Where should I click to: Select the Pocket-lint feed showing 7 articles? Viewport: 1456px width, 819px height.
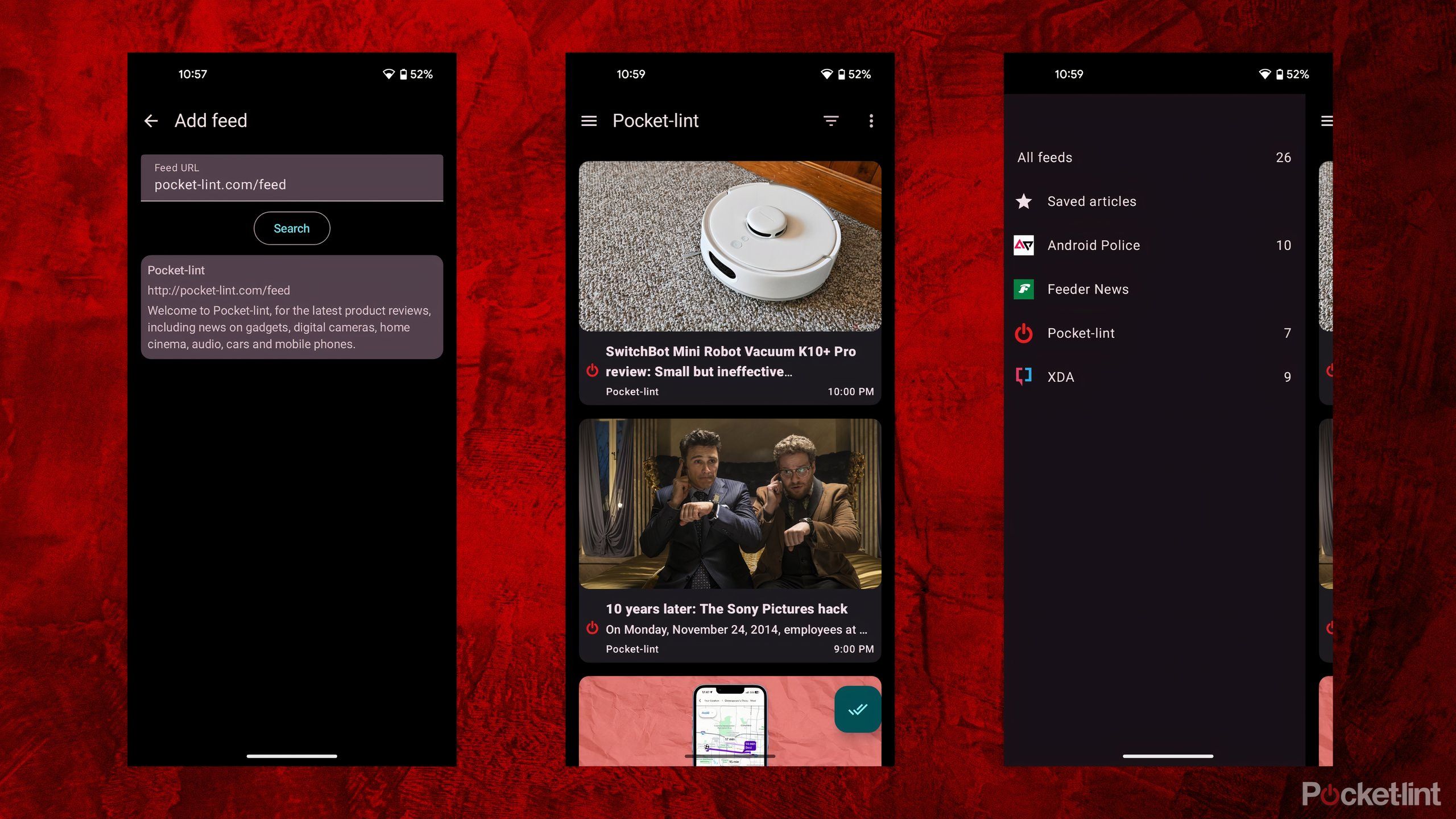point(1151,333)
